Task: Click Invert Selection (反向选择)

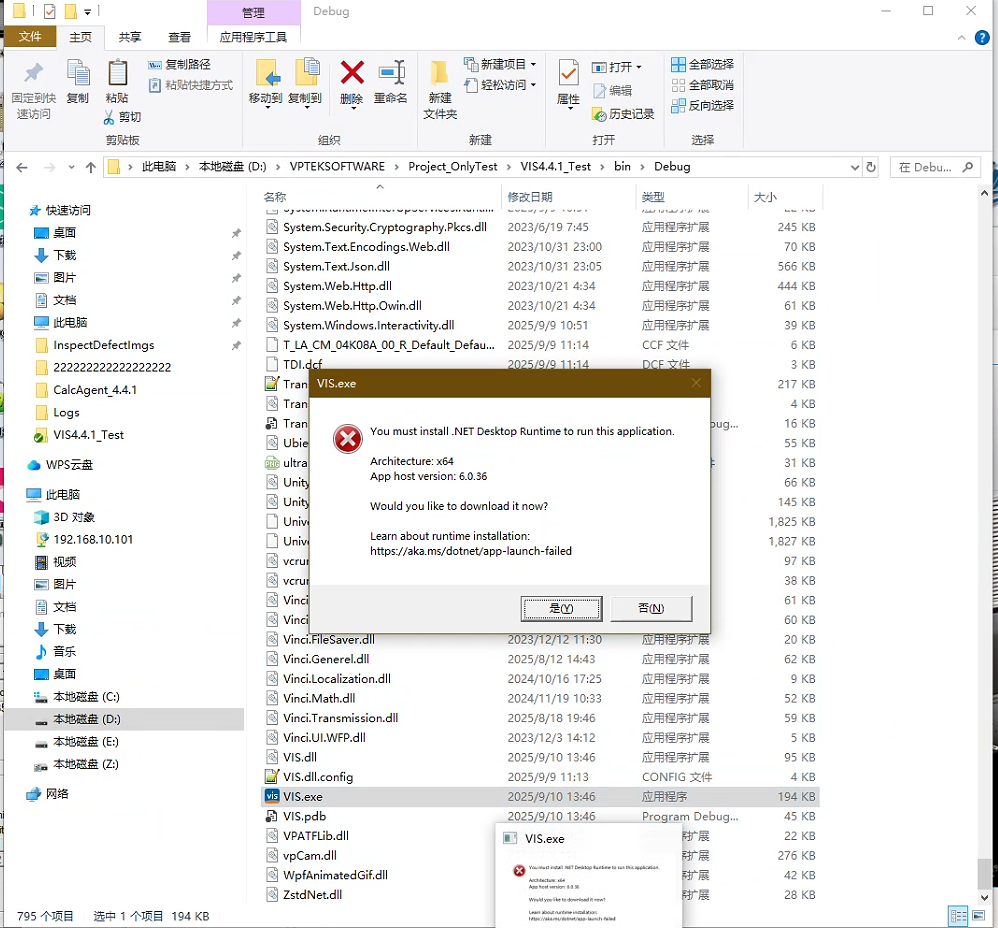Action: pos(702,105)
